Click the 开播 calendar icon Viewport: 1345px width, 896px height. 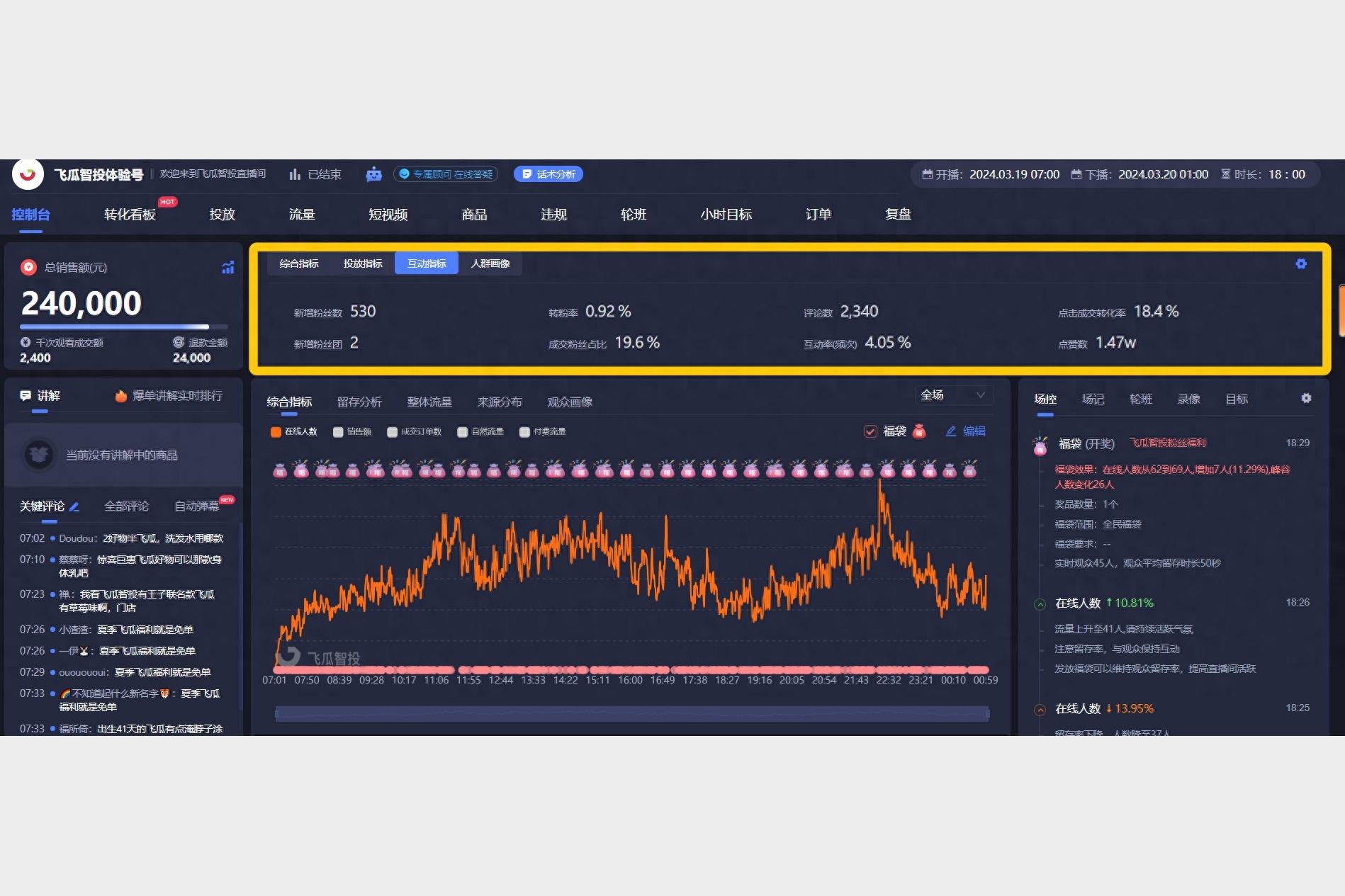point(927,174)
